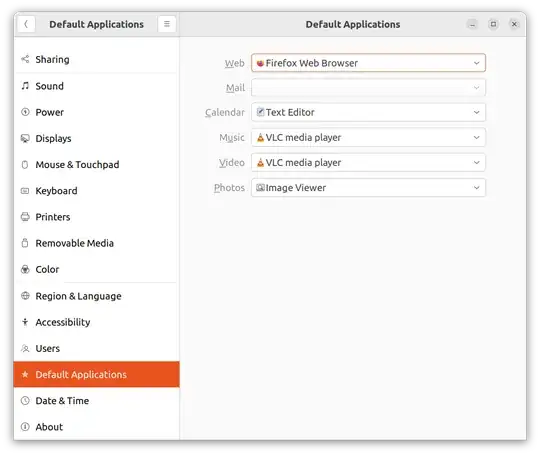This screenshot has height=455, width=540.
Task: Click the Region & Language globe icon
Action: 25,296
